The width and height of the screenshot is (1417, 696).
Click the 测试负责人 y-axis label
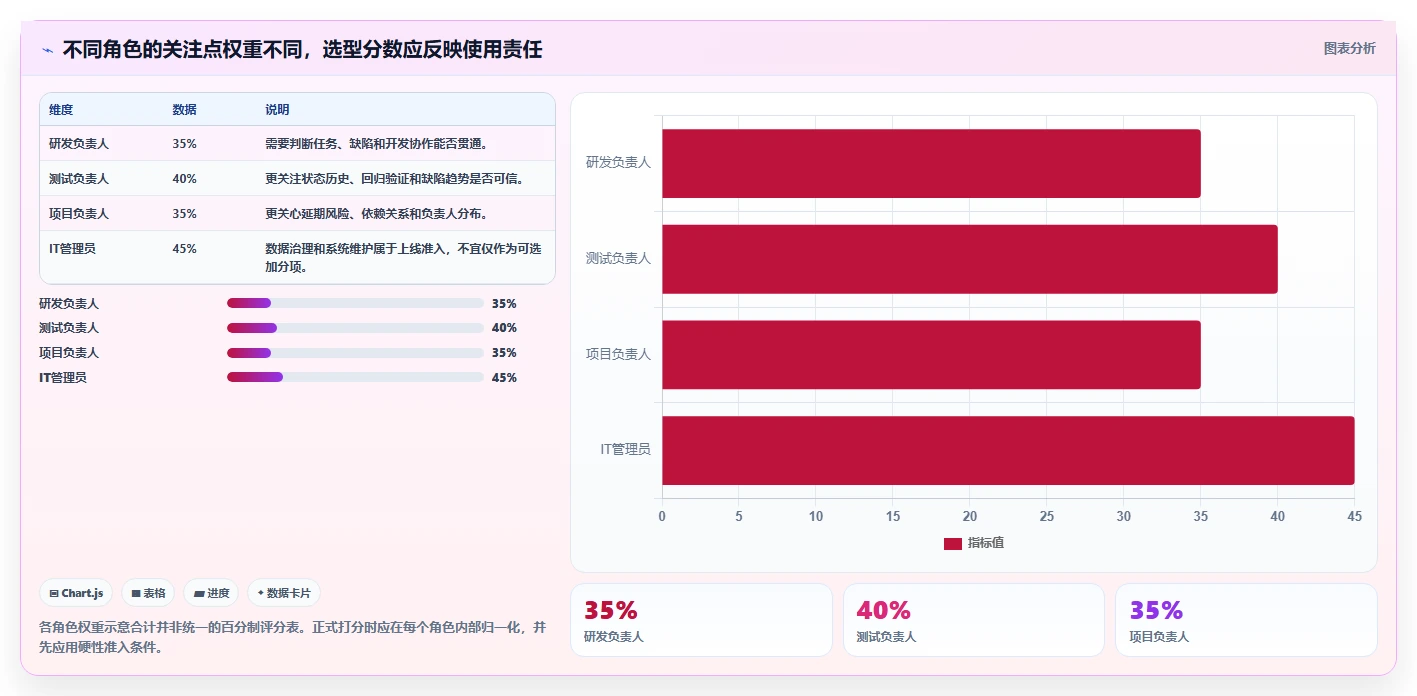618,258
